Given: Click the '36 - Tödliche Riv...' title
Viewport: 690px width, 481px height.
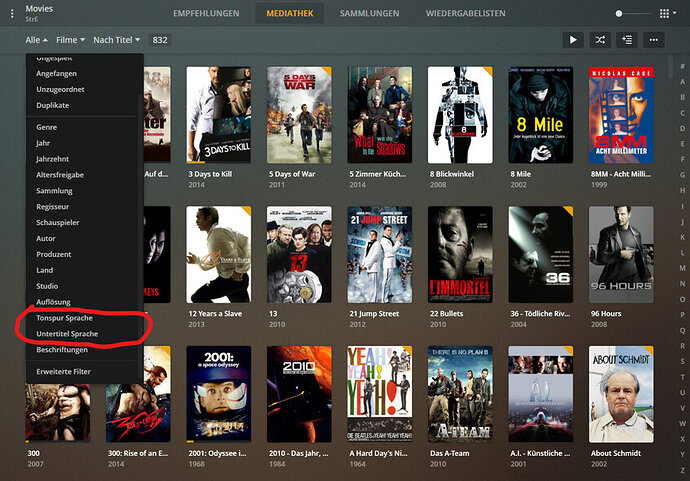Looking at the screenshot, I should click(x=540, y=314).
